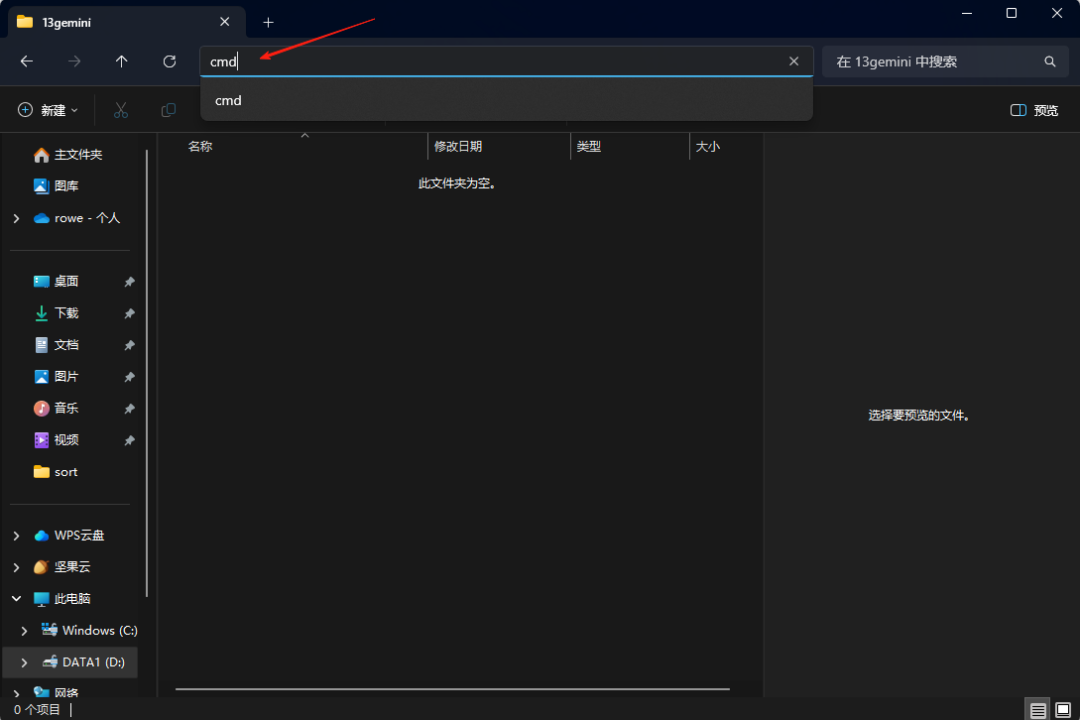Click the search magnifier icon
The width and height of the screenshot is (1080, 720).
tap(1049, 61)
